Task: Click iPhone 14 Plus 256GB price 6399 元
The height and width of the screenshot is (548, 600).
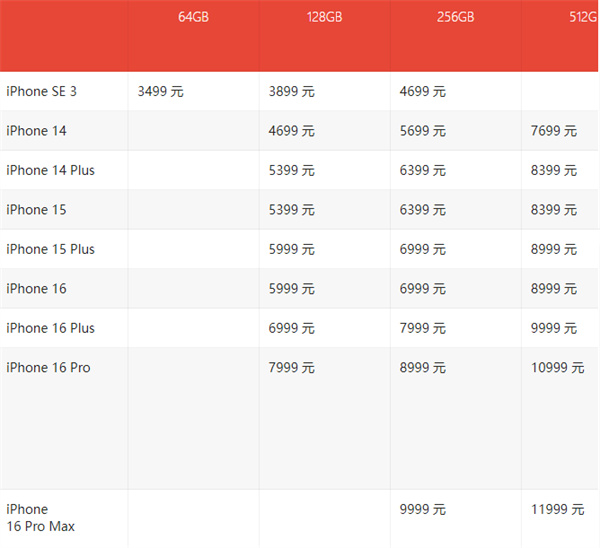Action: 423,170
